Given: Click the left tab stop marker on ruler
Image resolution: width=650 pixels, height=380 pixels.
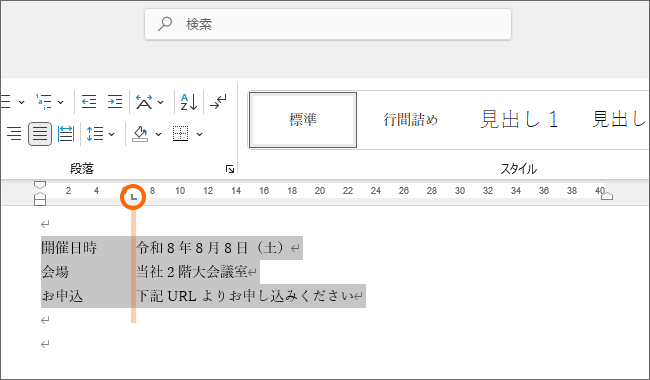Looking at the screenshot, I should pyautogui.click(x=133, y=197).
